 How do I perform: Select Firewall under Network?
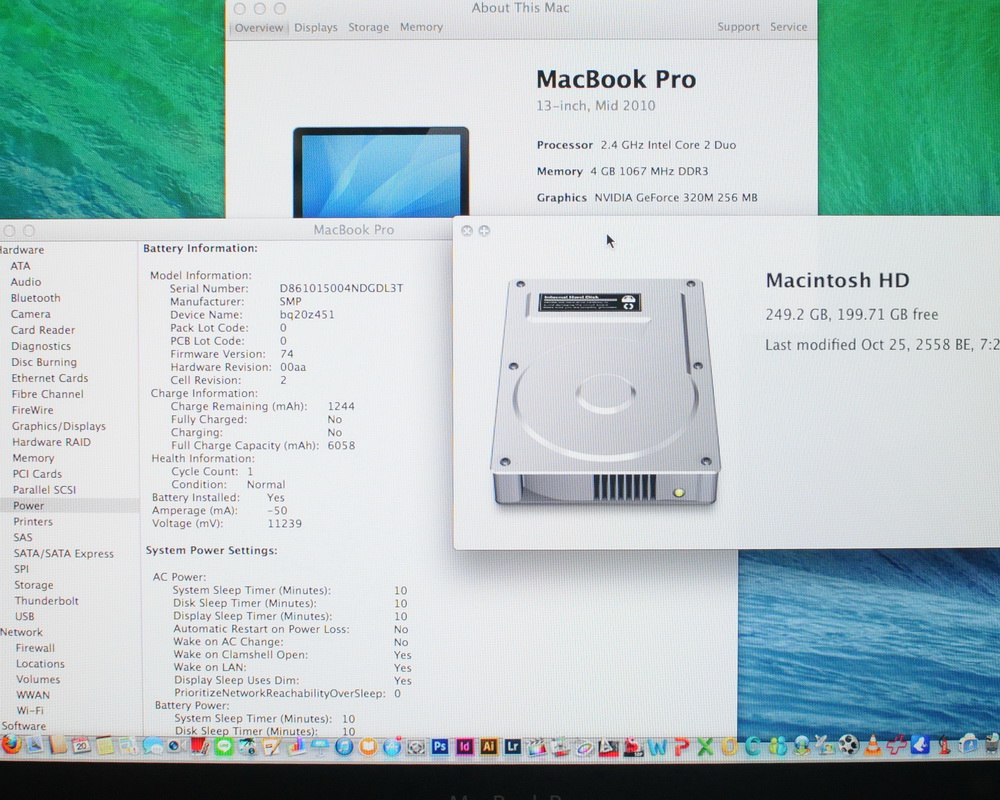[x=36, y=648]
